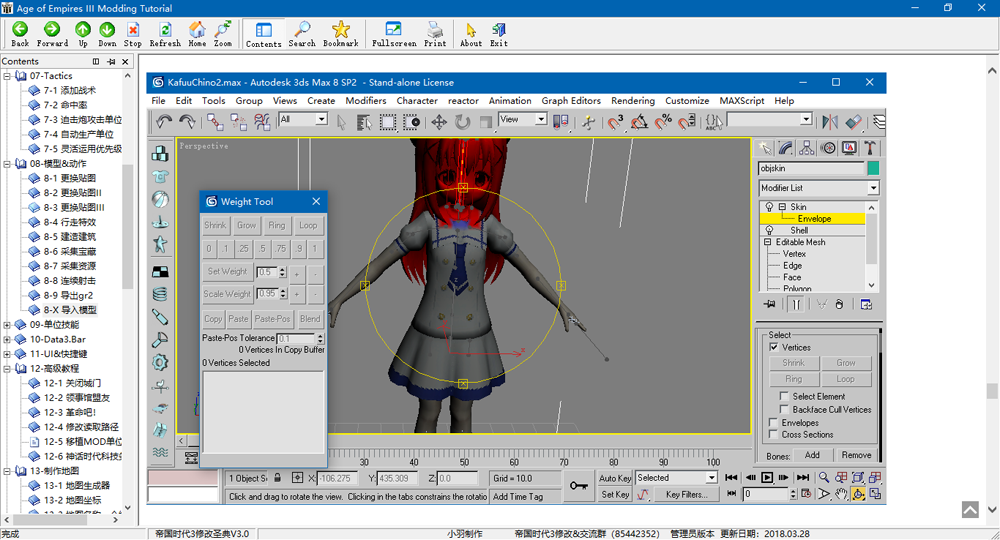
Task: Click the key icon for Set Keys
Action: point(578,486)
